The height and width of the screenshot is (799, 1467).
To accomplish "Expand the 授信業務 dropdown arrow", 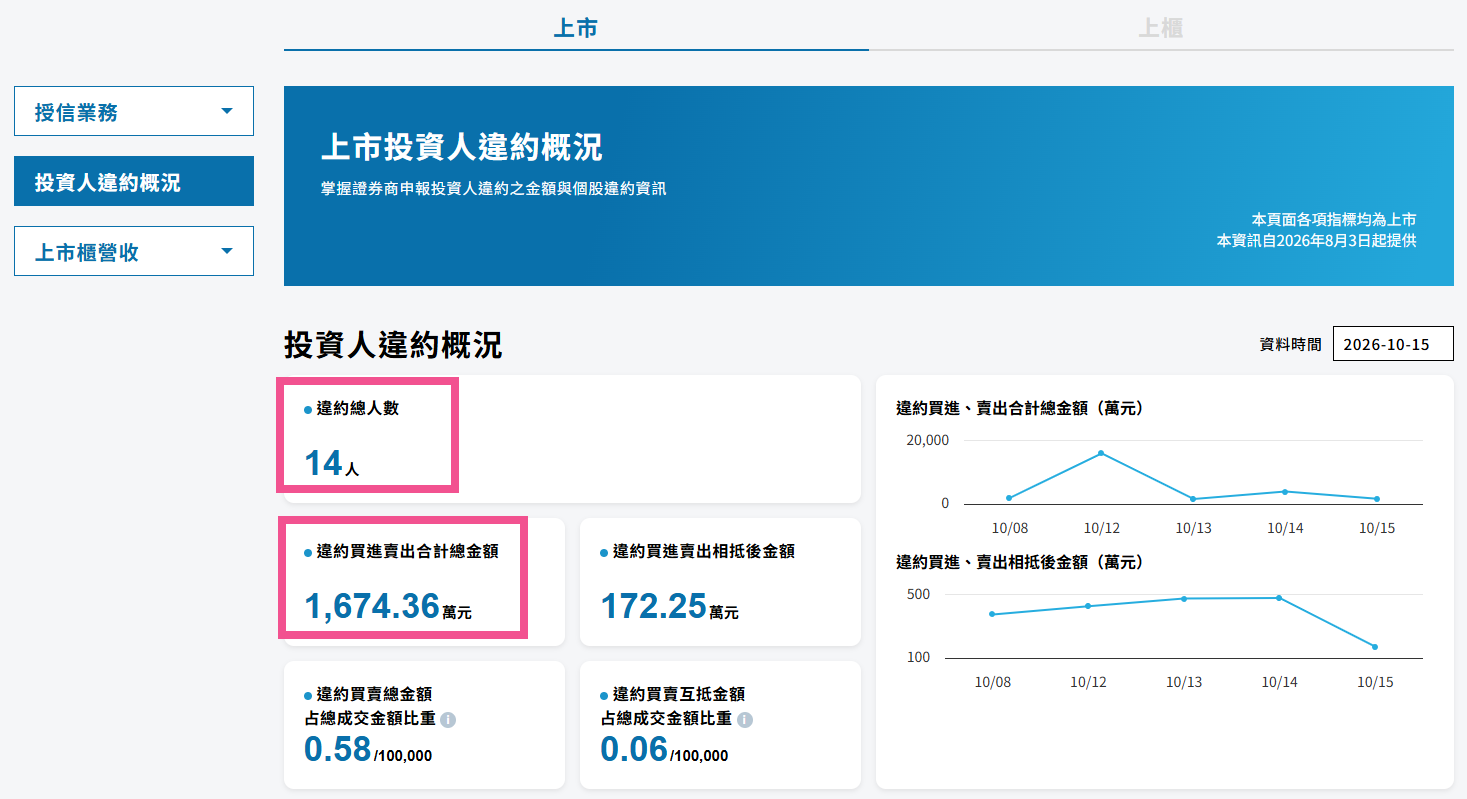I will tap(226, 111).
